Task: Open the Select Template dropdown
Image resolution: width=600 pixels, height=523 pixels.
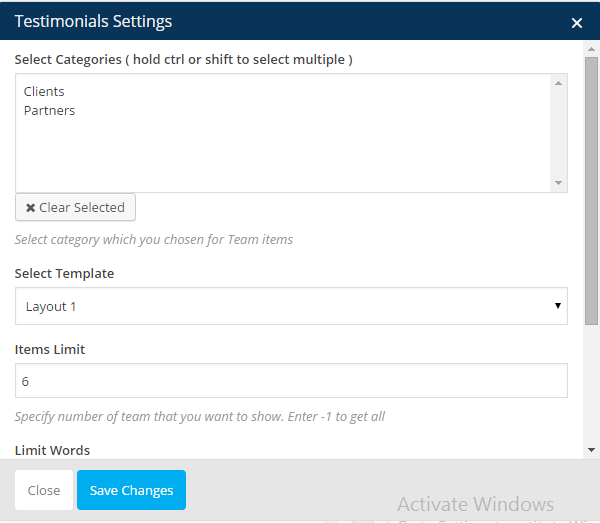Action: pos(291,306)
